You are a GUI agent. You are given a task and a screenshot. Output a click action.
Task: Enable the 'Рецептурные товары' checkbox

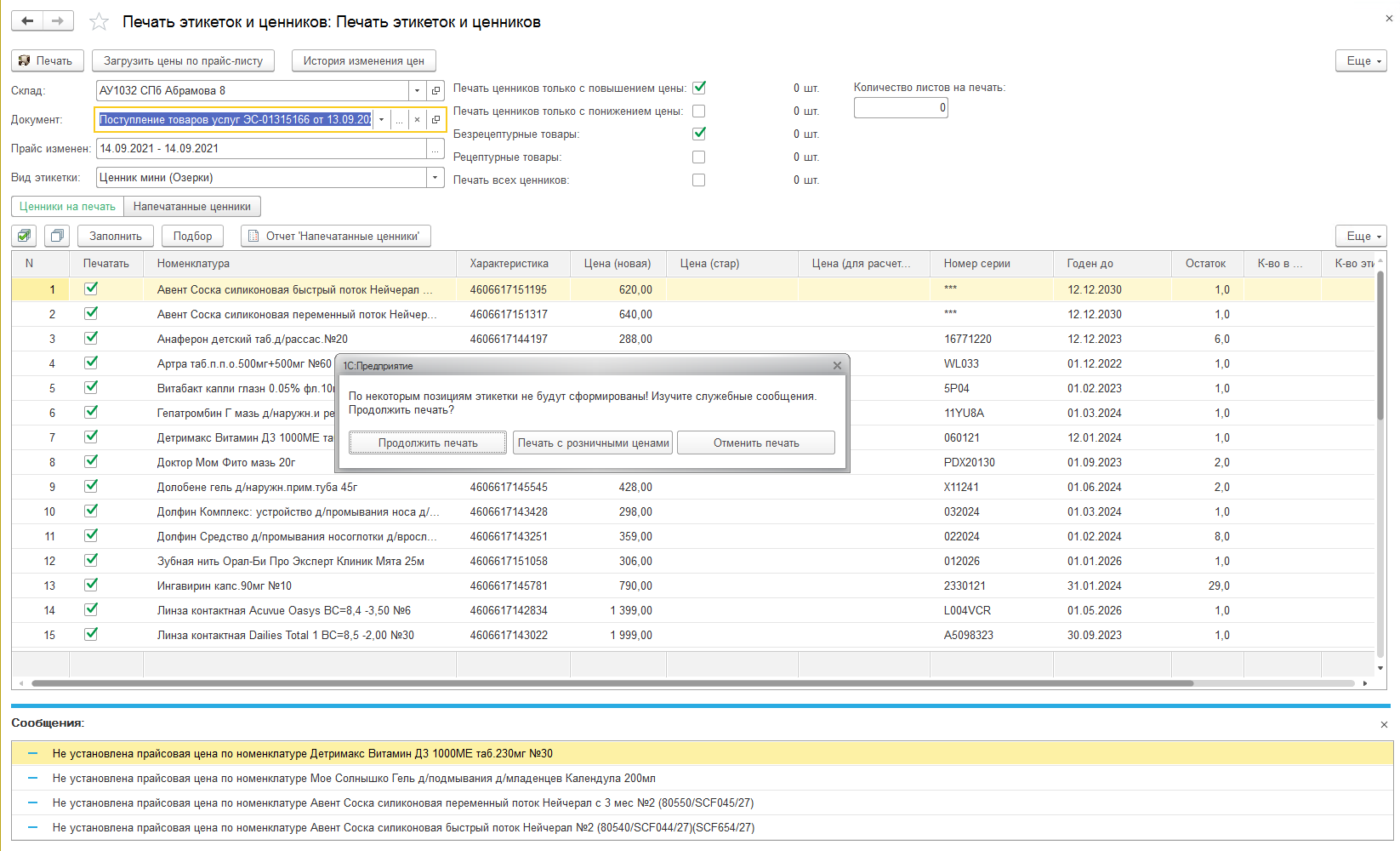pyautogui.click(x=698, y=157)
